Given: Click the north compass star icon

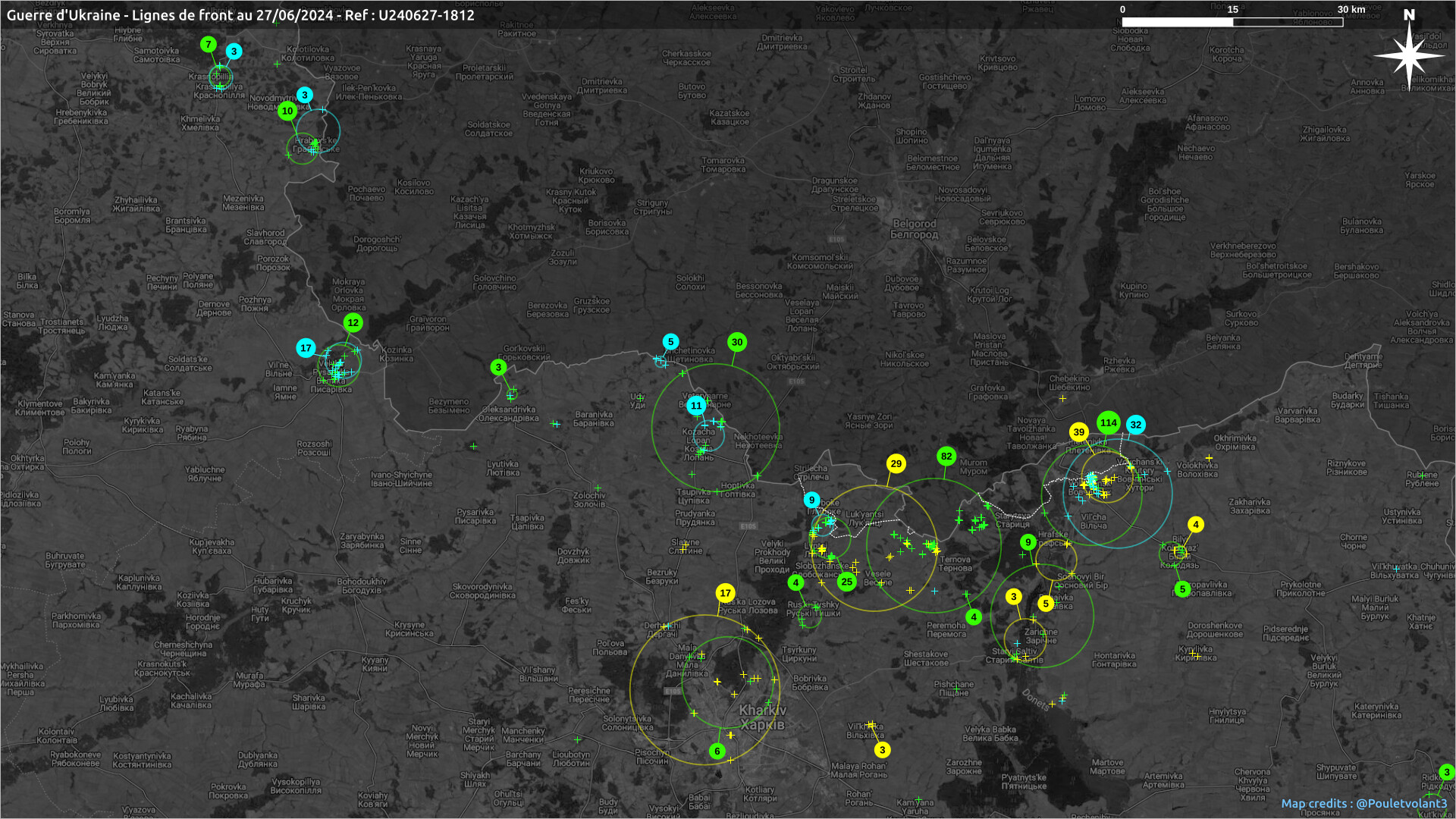Looking at the screenshot, I should click(1408, 55).
